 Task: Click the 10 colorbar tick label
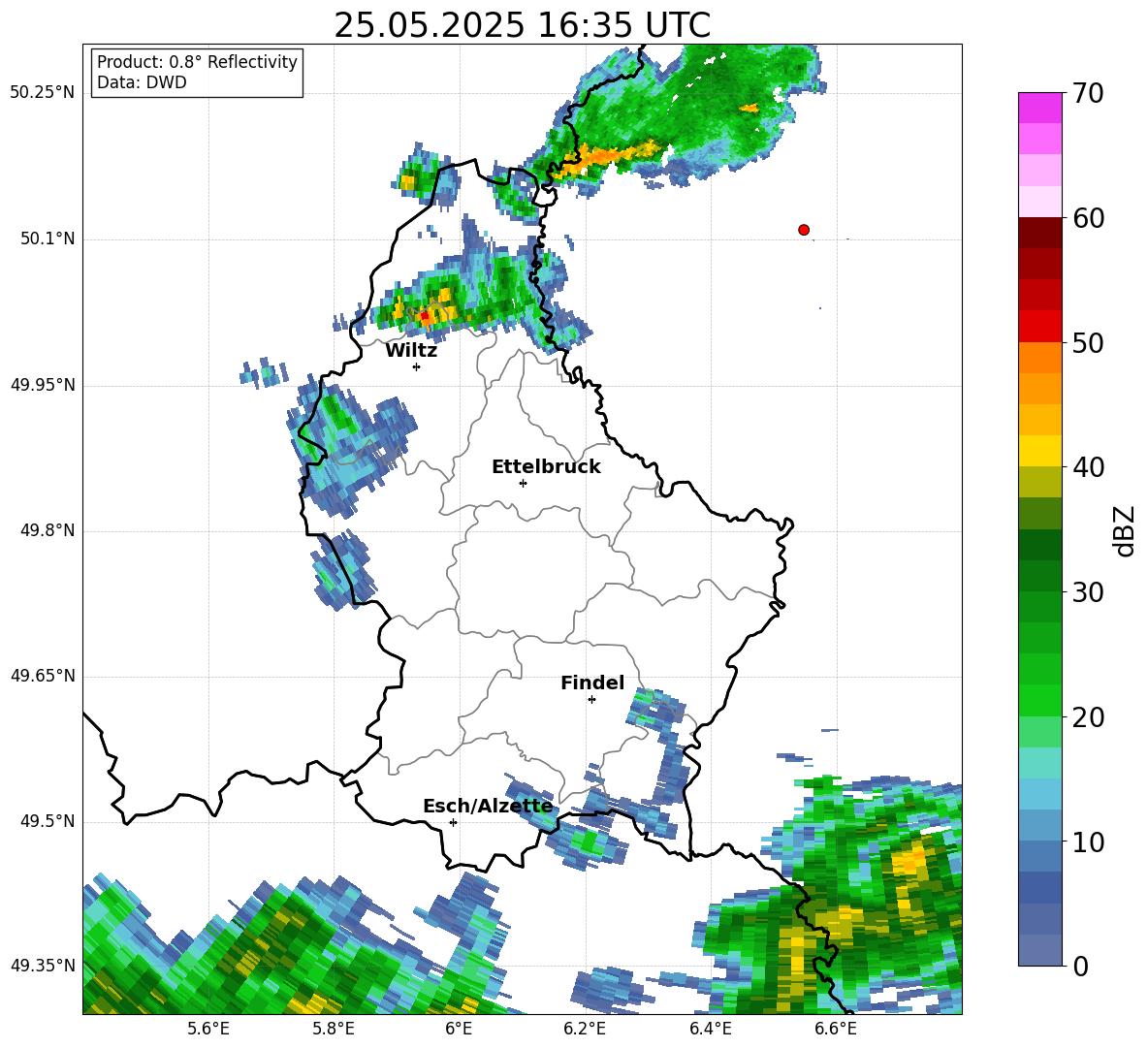[x=1088, y=842]
